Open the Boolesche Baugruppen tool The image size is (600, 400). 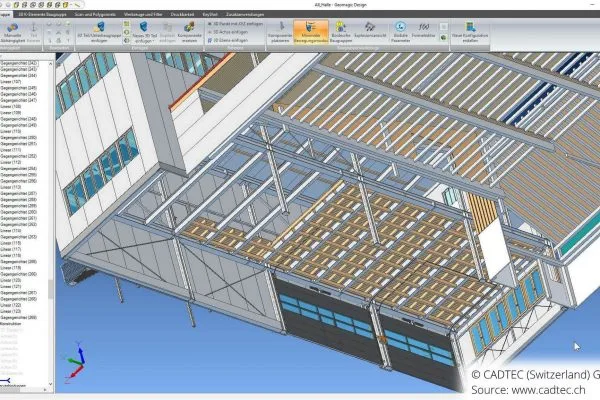(x=341, y=32)
